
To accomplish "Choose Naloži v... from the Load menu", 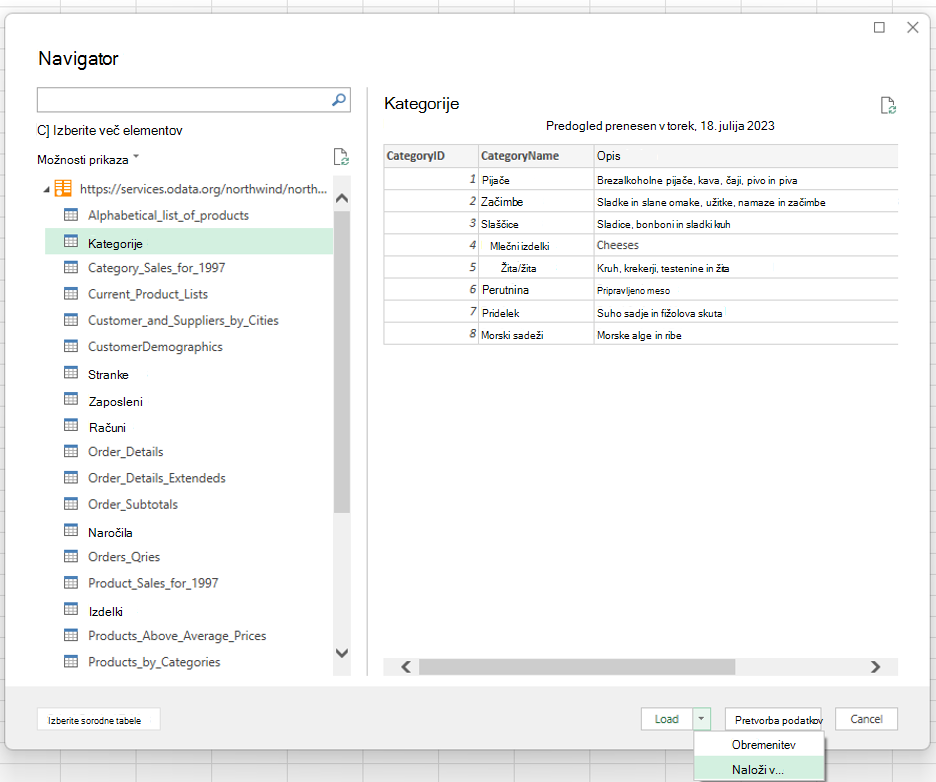I will 759,769.
